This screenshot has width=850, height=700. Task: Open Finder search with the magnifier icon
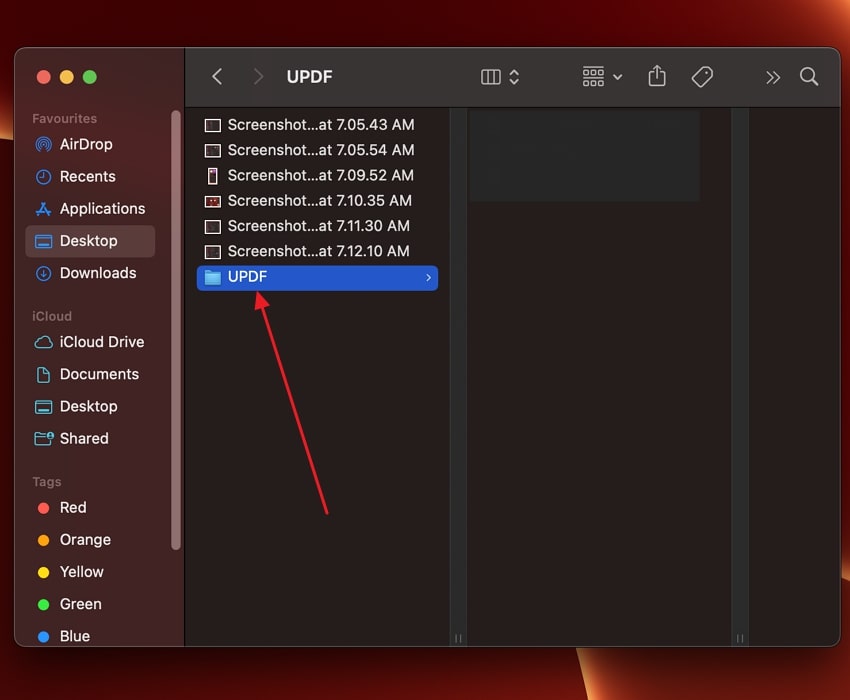coord(809,76)
